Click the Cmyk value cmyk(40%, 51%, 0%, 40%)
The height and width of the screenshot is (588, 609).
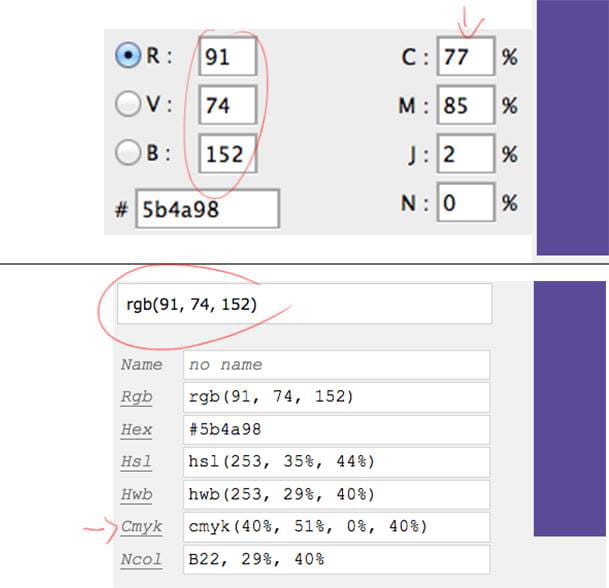[337, 527]
